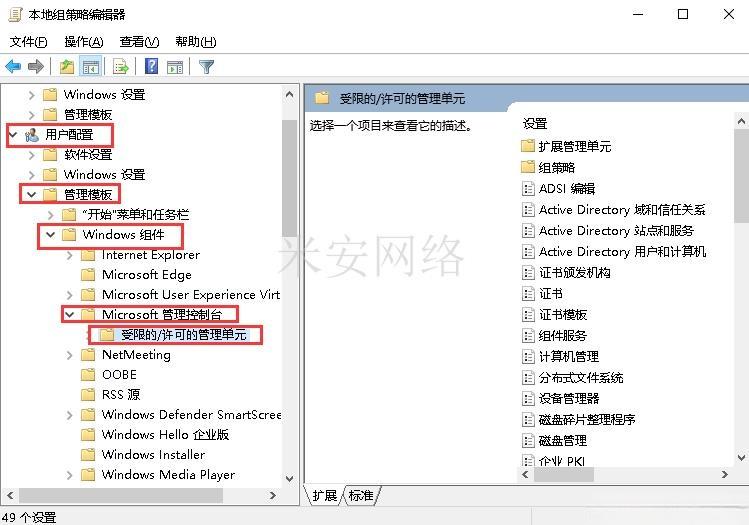Click the Up one level folder icon
The height and width of the screenshot is (525, 749).
pos(67,66)
